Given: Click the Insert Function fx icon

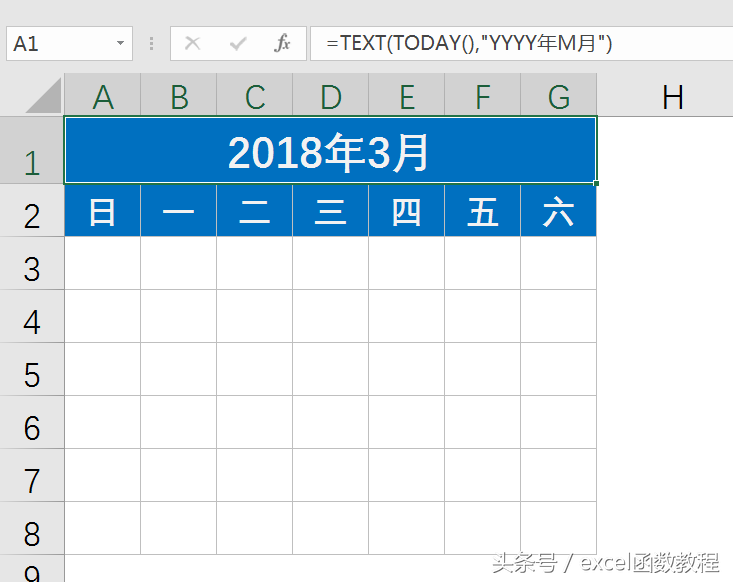Looking at the screenshot, I should [282, 43].
